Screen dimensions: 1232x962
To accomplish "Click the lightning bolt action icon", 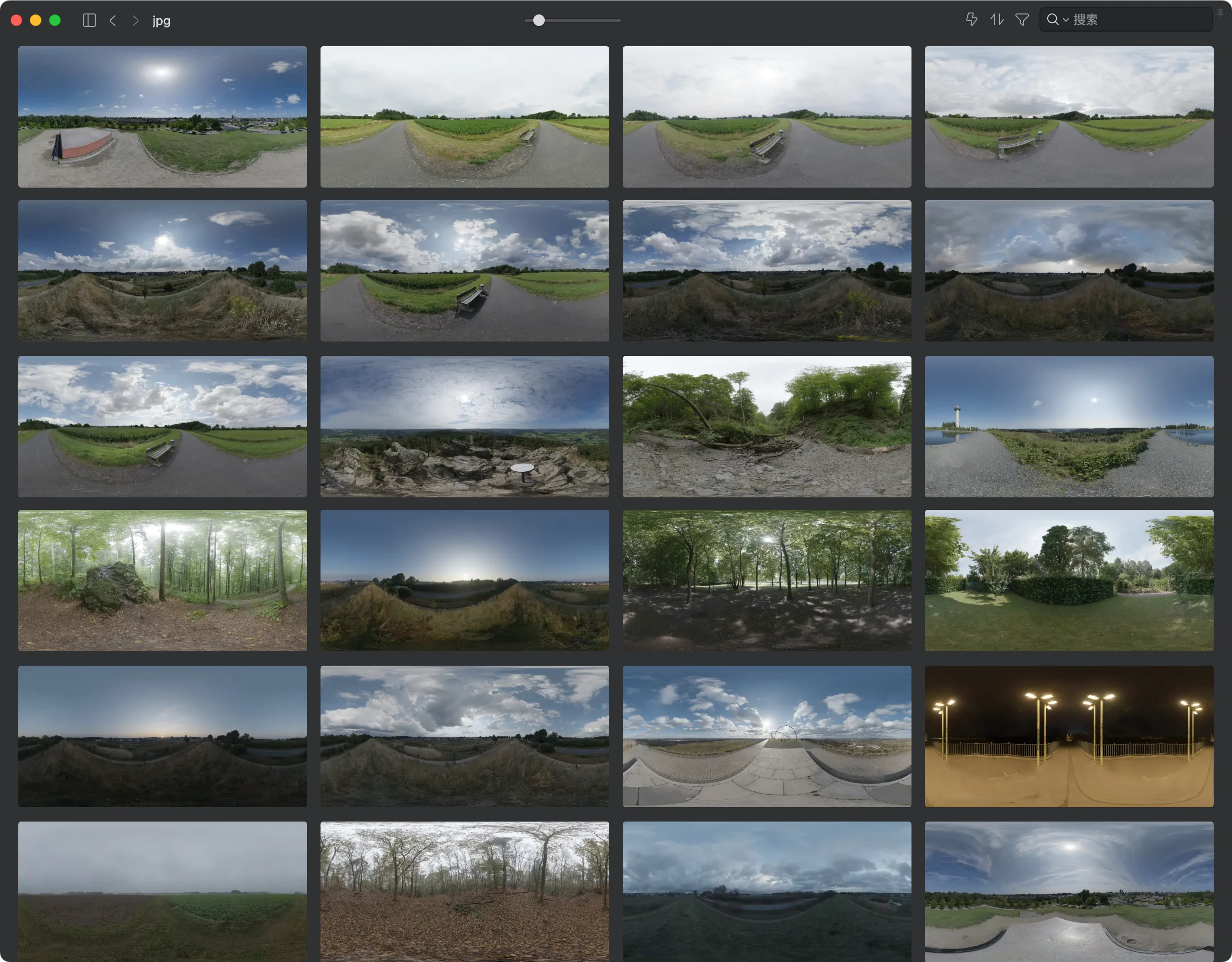I will (971, 20).
